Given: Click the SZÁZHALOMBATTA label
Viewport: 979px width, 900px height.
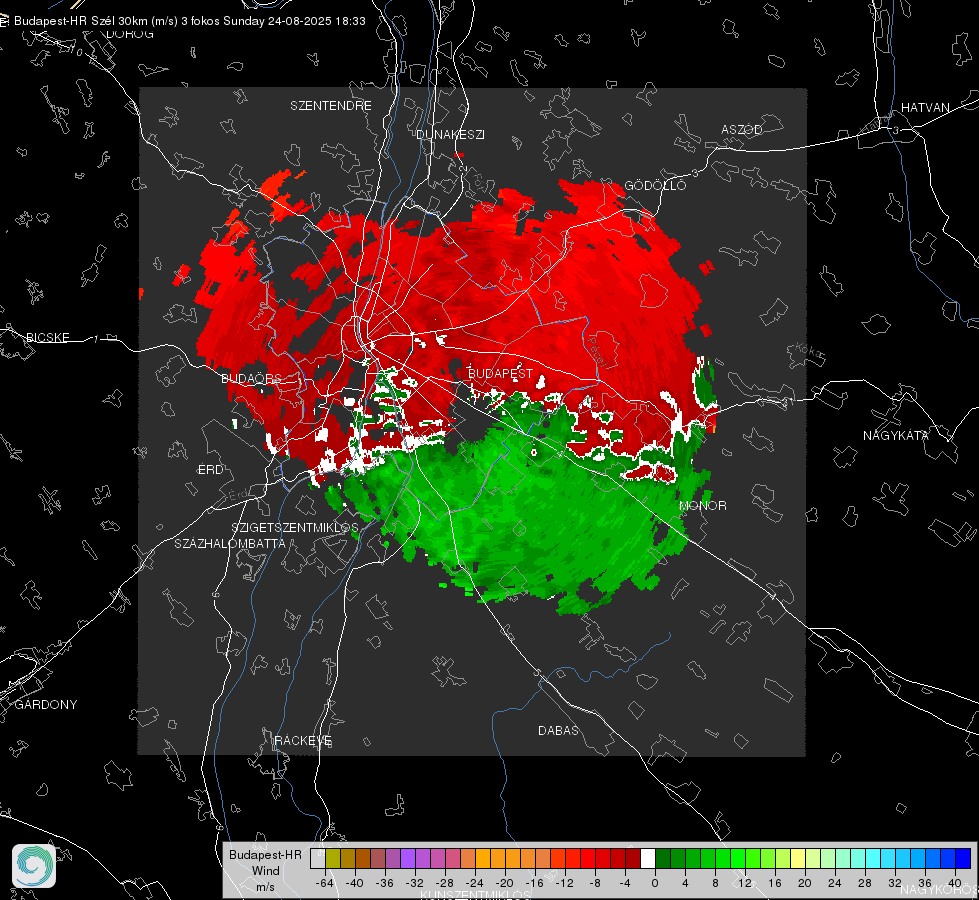Looking at the screenshot, I should point(229,543).
